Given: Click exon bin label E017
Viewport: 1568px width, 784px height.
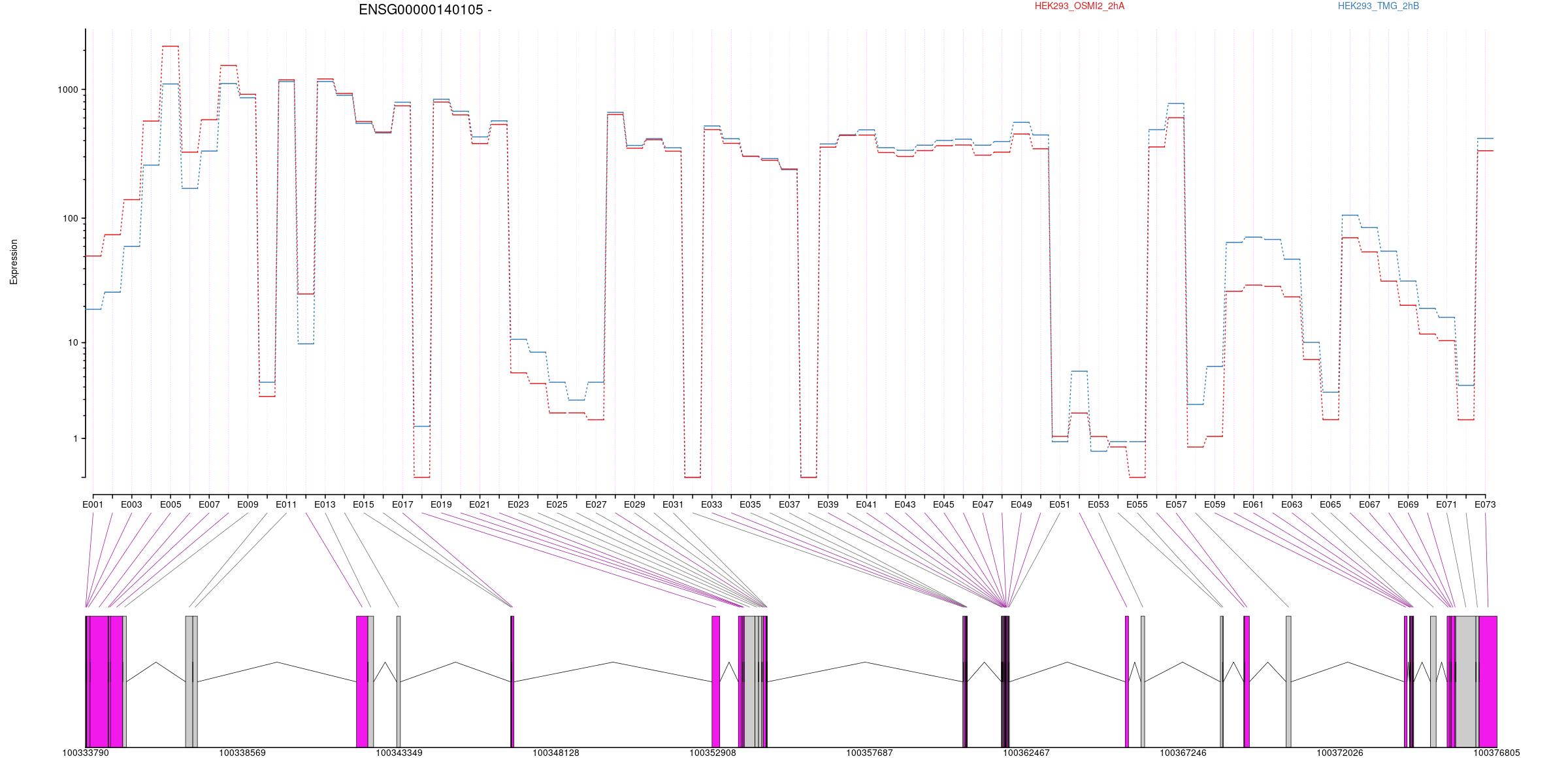Looking at the screenshot, I should point(402,504).
